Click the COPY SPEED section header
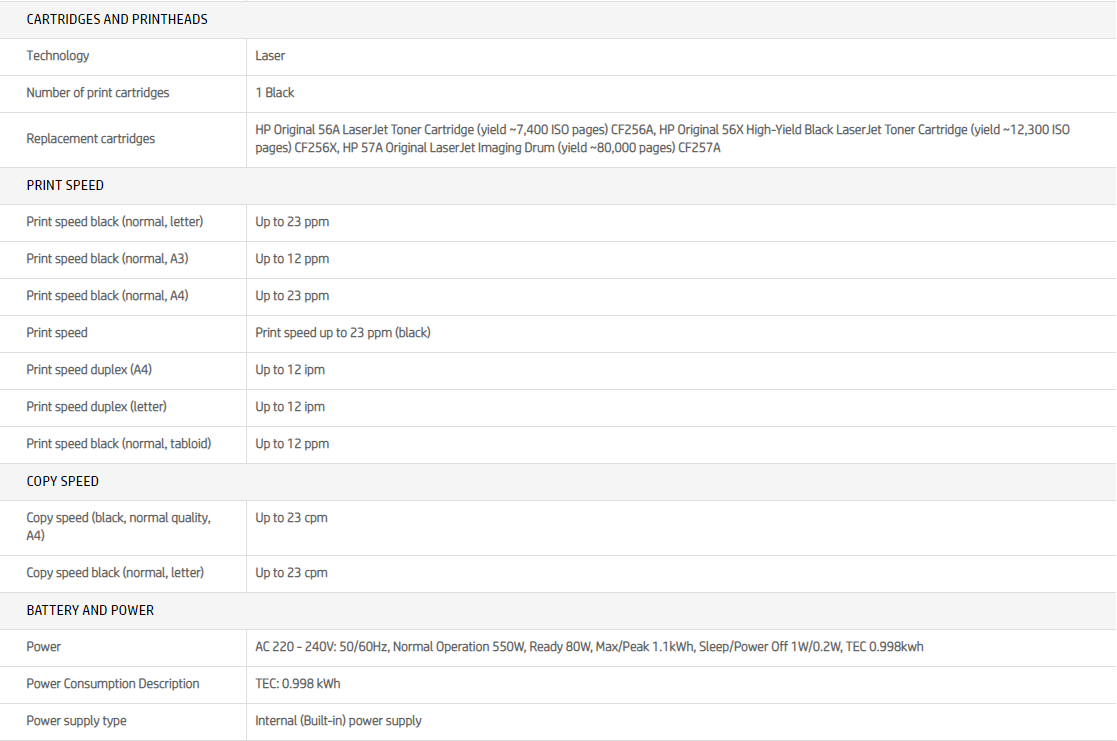Viewport: 1117px width, 741px height. pyautogui.click(x=62, y=481)
